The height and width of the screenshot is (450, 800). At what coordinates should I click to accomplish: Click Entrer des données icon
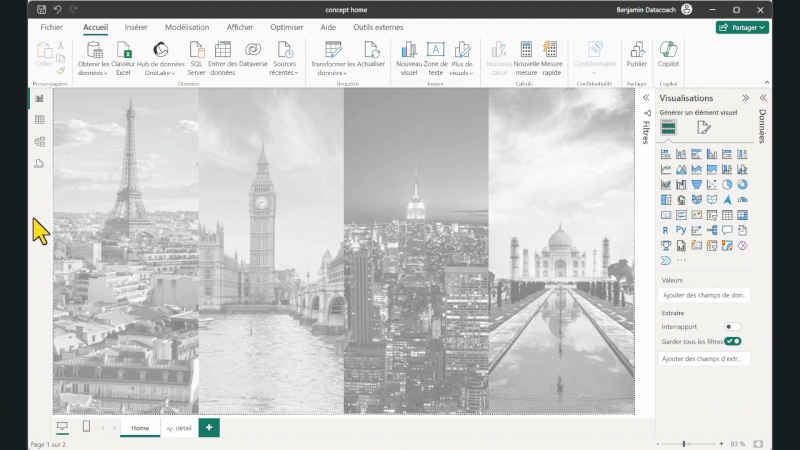coord(222,59)
